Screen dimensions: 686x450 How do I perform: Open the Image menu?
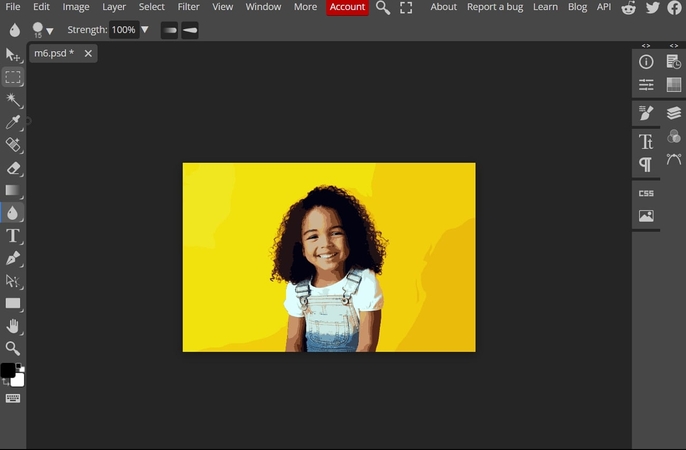76,7
